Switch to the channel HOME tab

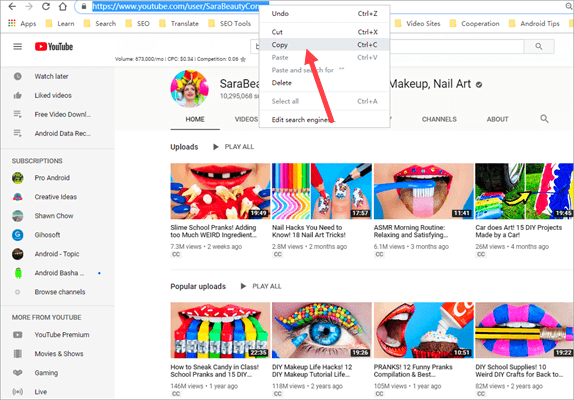195,119
